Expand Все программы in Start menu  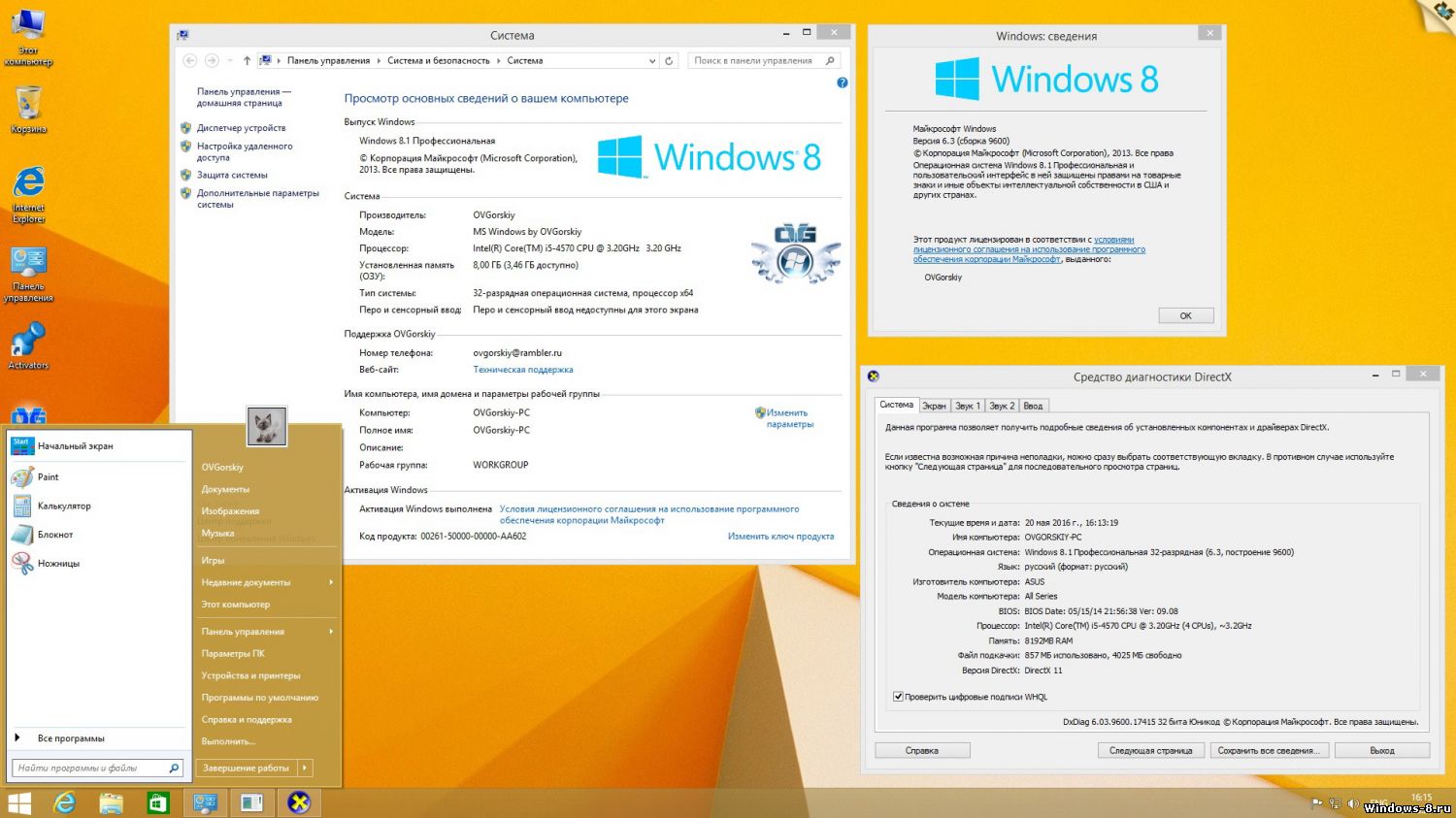(x=98, y=738)
